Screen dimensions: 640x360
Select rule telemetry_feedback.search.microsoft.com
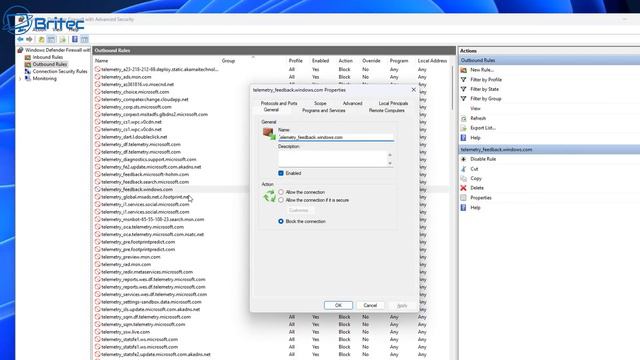[x=145, y=182]
